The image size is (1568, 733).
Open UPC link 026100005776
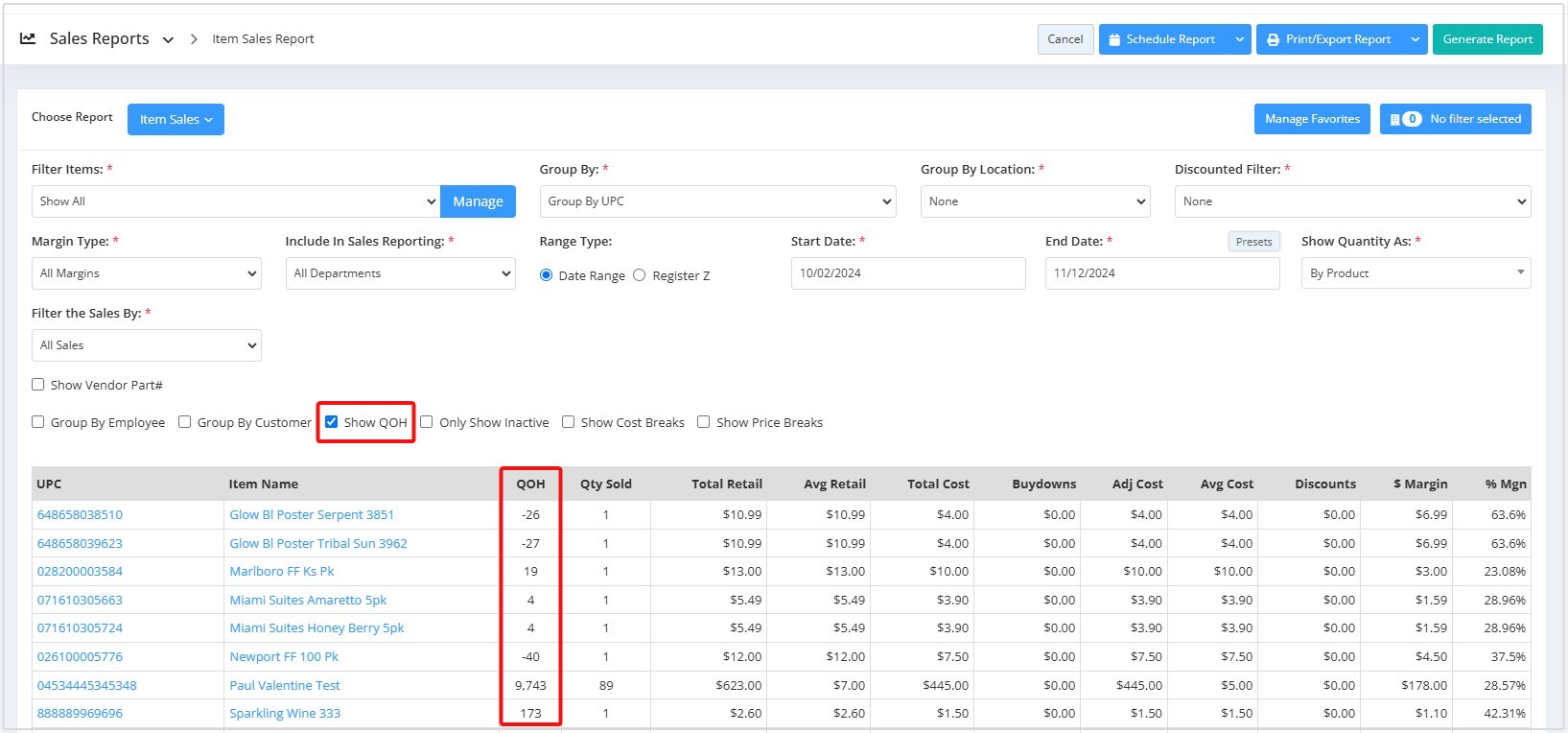[x=80, y=657]
